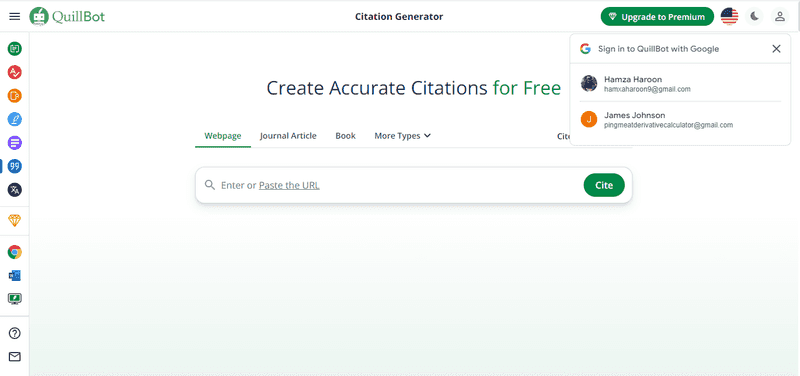Screen dimensions: 800x376
Task: Click the pingmeatderivativecalculator@gmail.com email text
Action: click(668, 125)
